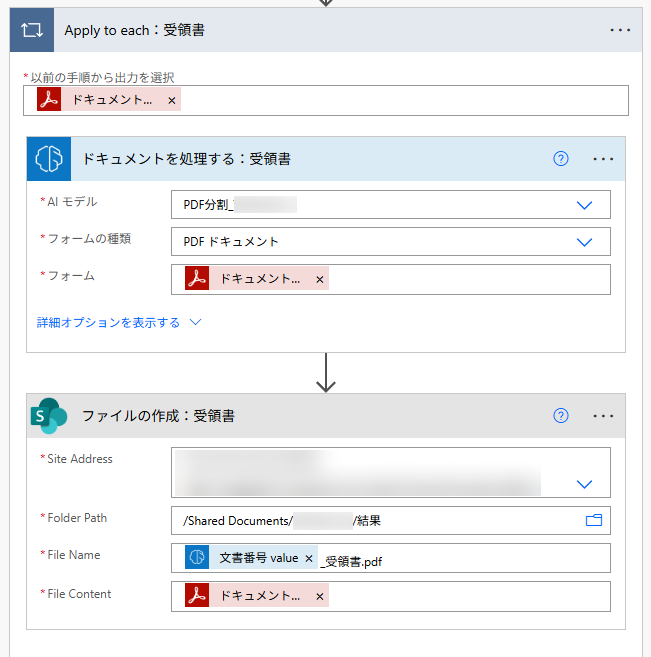Open help for the create file action
This screenshot has width=651, height=657.
coord(561,416)
